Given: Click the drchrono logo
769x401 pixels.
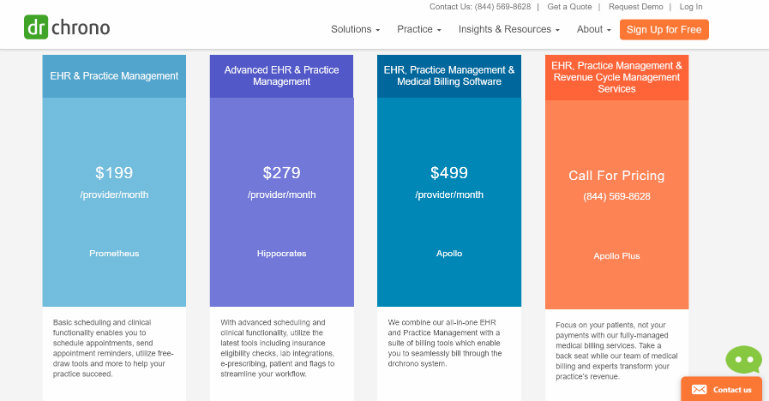Looking at the screenshot, I should point(66,28).
